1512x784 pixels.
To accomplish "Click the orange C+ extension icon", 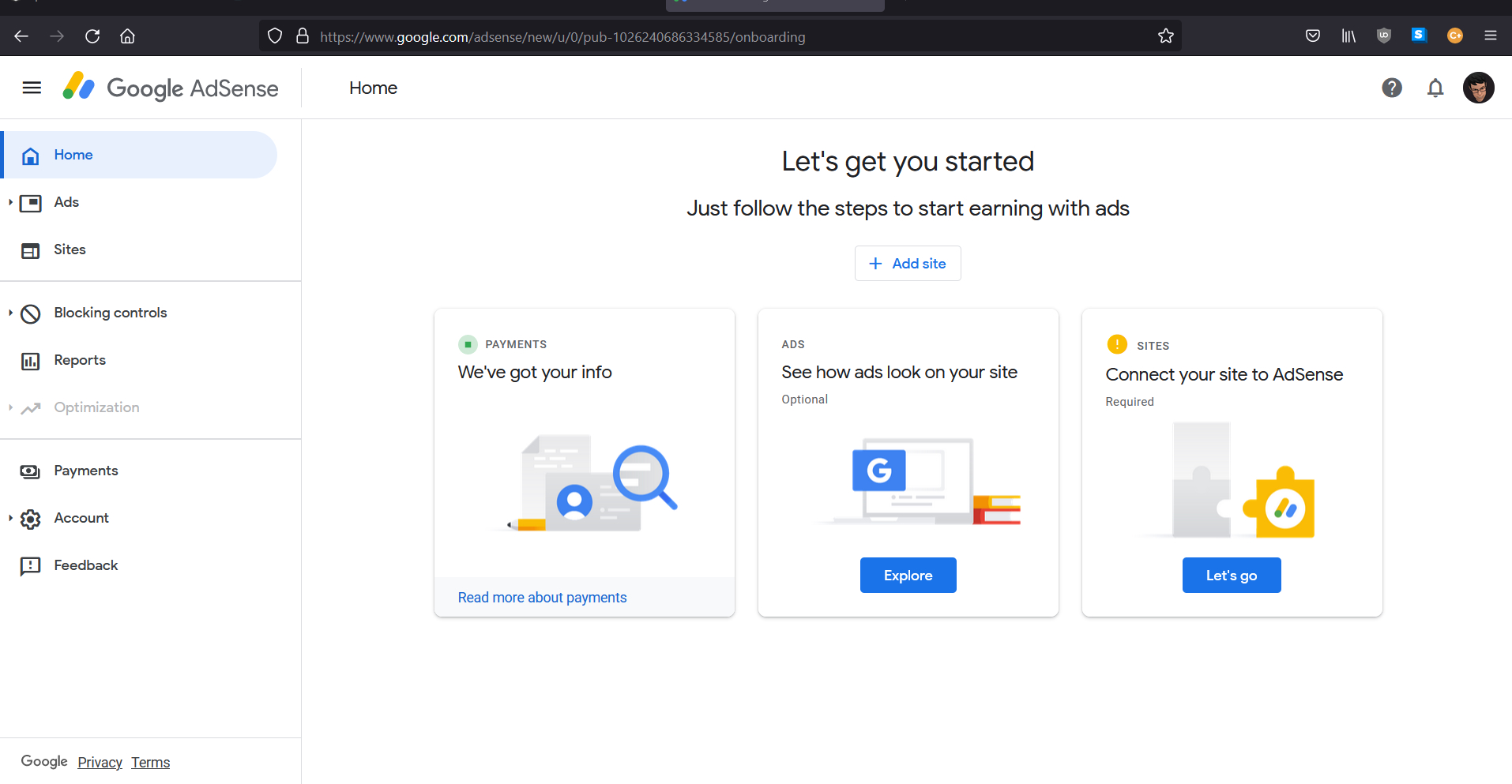I will (1454, 36).
